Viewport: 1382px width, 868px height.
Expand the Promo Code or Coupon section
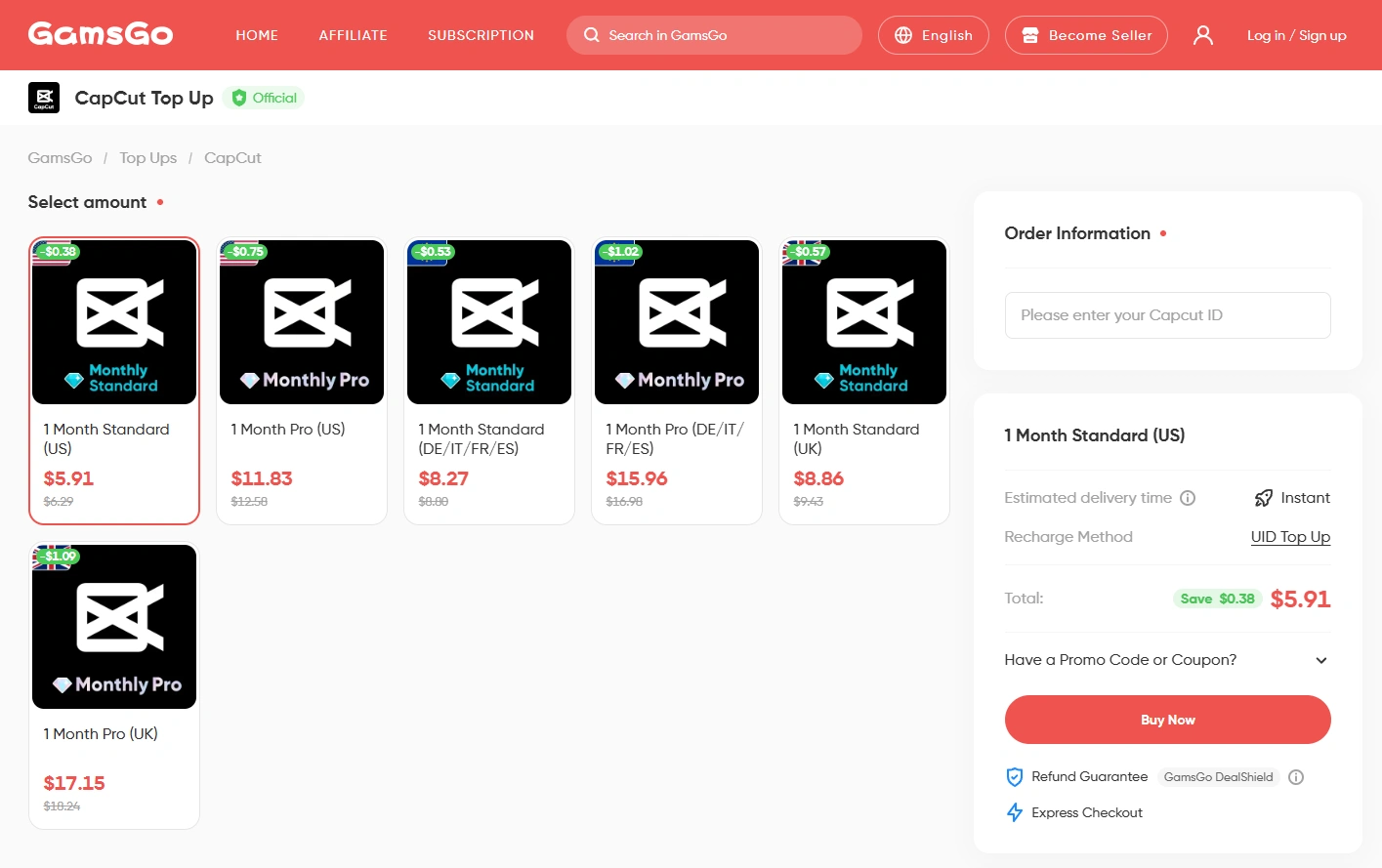coord(1167,660)
